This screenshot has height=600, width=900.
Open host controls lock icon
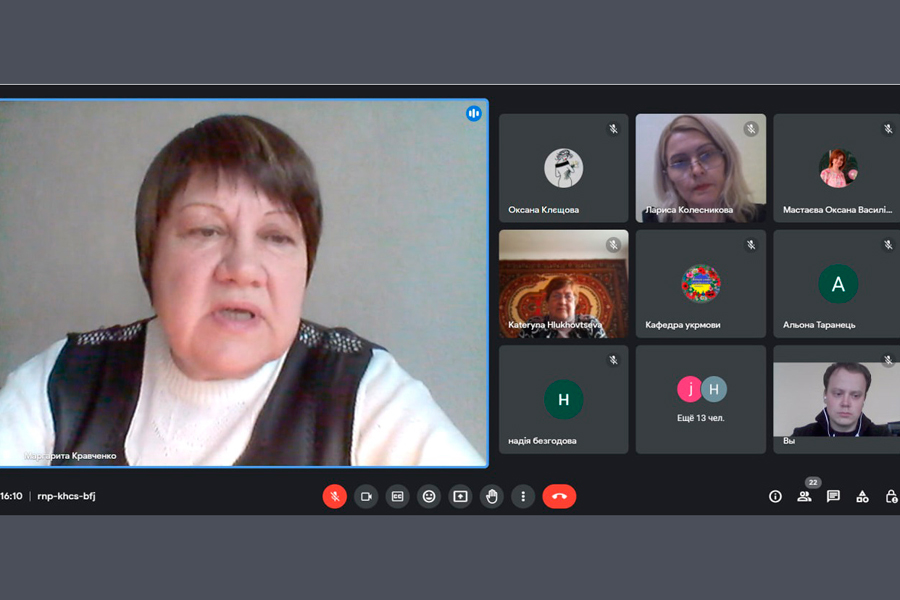click(891, 497)
